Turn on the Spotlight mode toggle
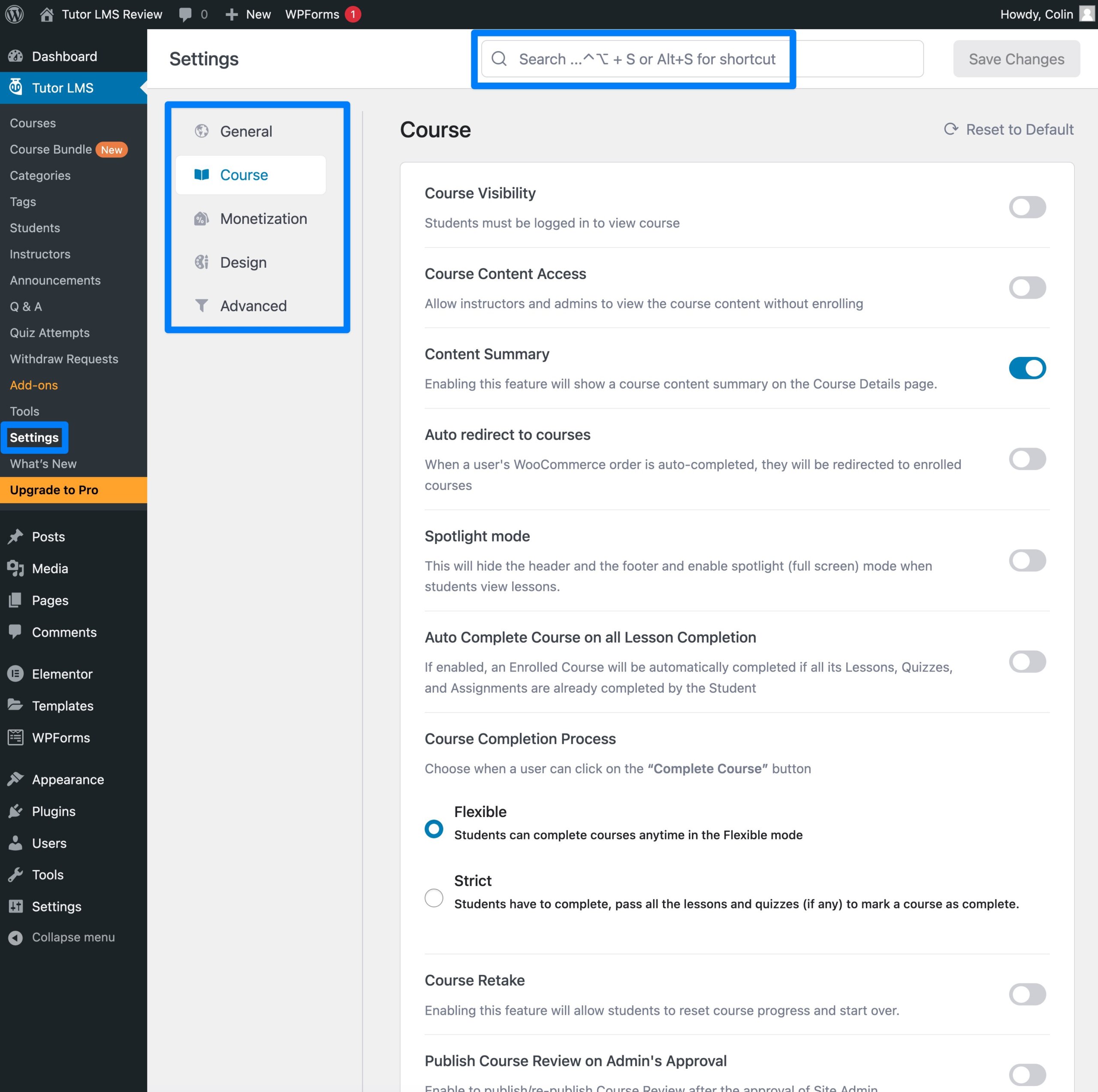1098x1092 pixels. pyautogui.click(x=1027, y=560)
